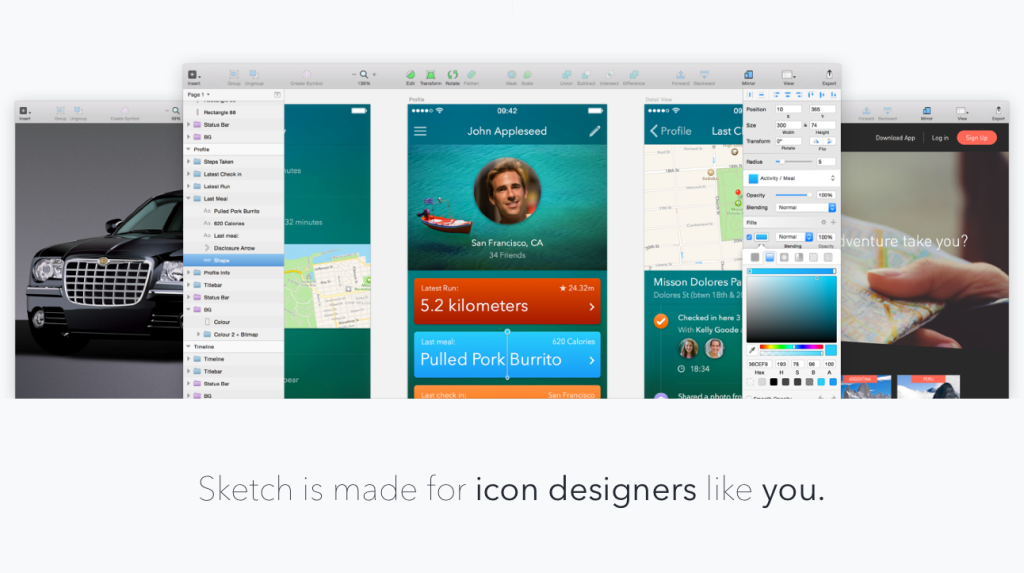Click the black preset color swatch
Screen dimensions: 1024x573
point(773,382)
